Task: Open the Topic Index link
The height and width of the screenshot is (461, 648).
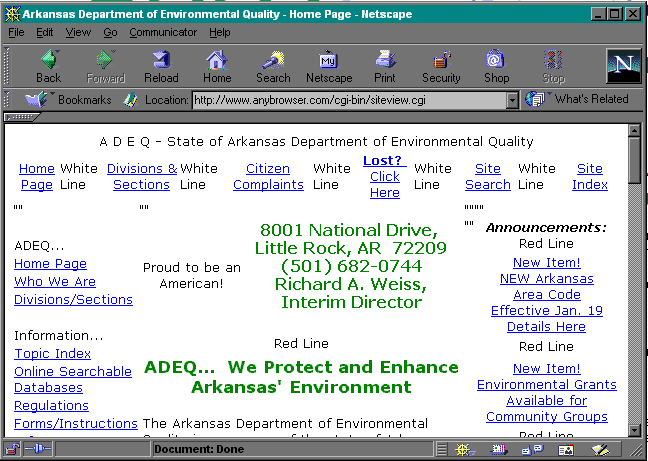Action: (52, 353)
